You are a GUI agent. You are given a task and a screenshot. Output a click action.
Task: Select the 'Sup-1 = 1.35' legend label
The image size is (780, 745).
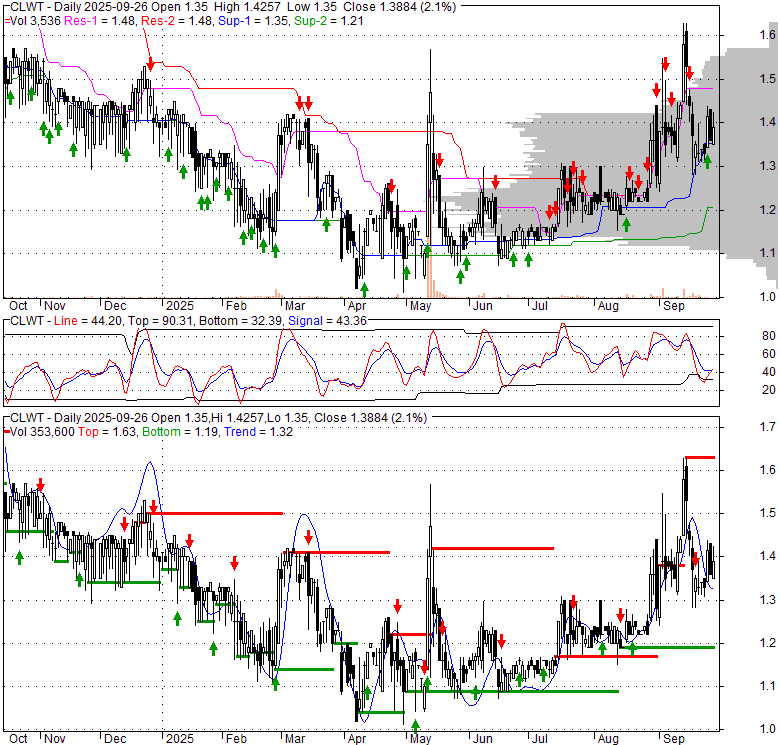tap(253, 21)
